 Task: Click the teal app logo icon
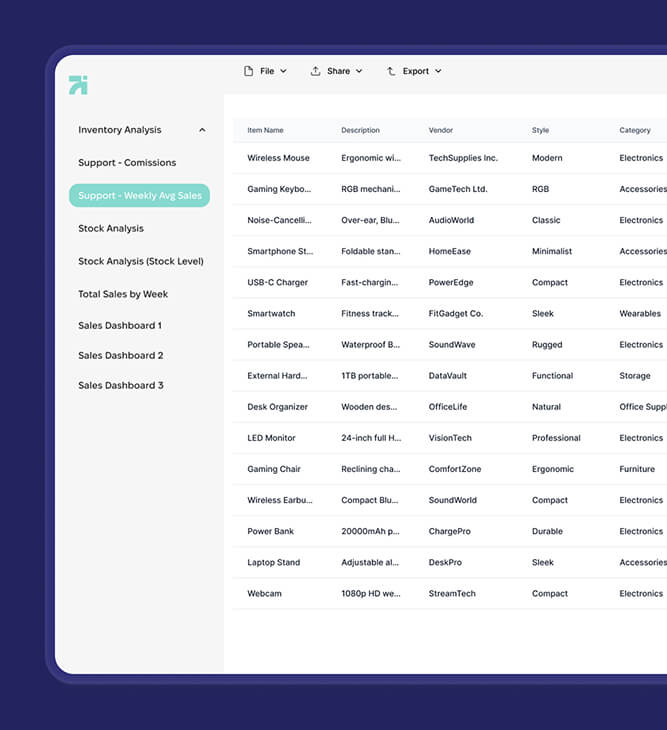tap(78, 85)
